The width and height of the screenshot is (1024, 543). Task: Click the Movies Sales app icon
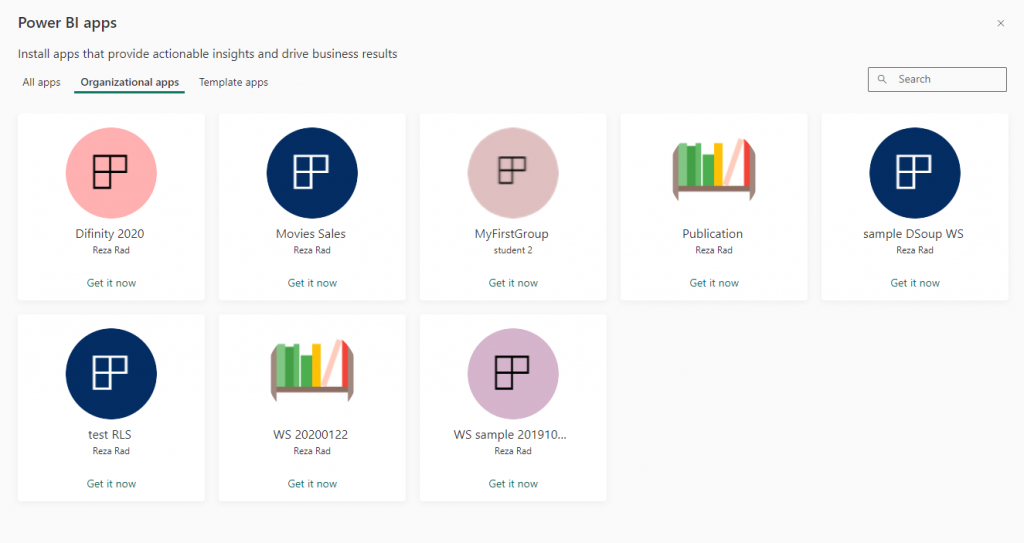click(x=312, y=172)
